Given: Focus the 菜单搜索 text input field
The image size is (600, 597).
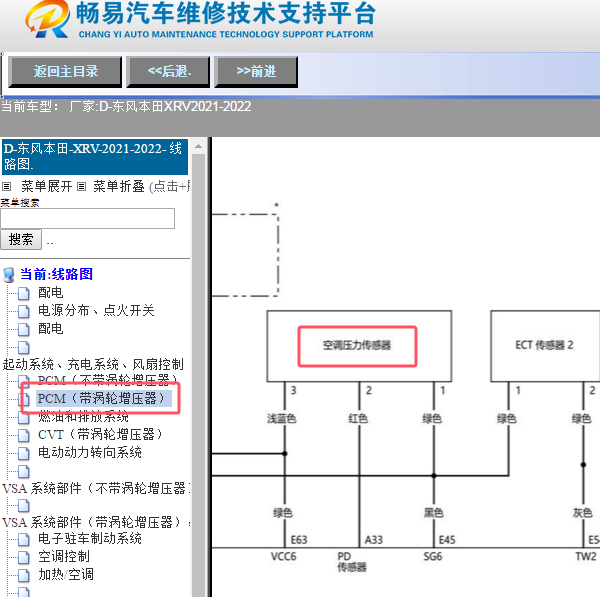Looking at the screenshot, I should click(87, 219).
